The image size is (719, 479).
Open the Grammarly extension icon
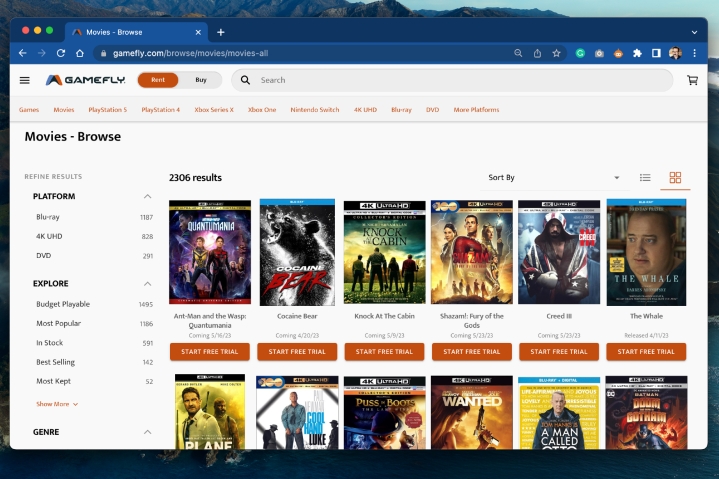[x=580, y=53]
